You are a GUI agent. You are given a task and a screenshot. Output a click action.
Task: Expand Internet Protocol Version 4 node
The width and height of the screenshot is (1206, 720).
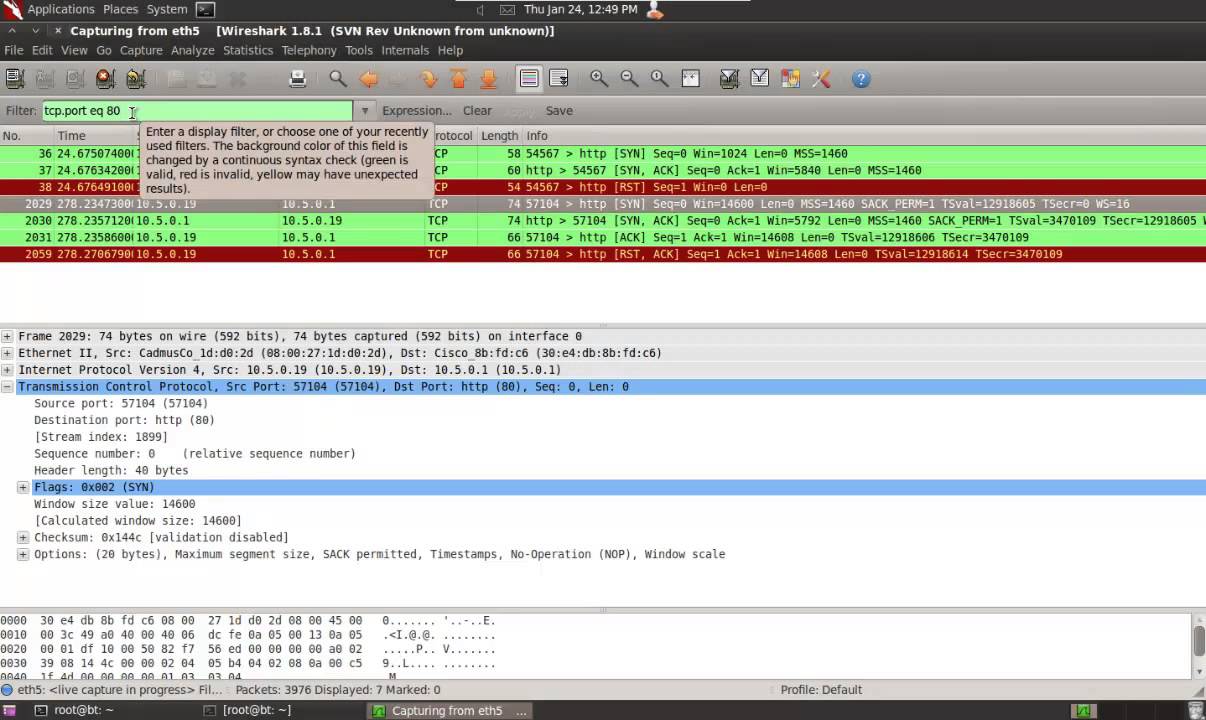pos(7,370)
